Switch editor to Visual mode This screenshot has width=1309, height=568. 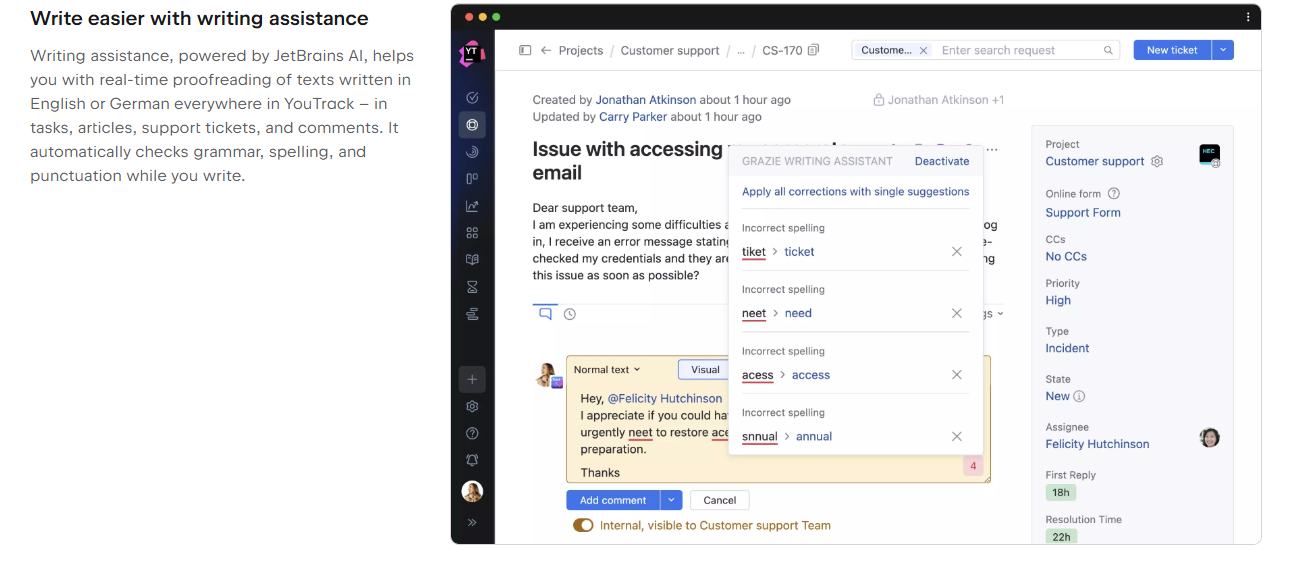click(704, 369)
